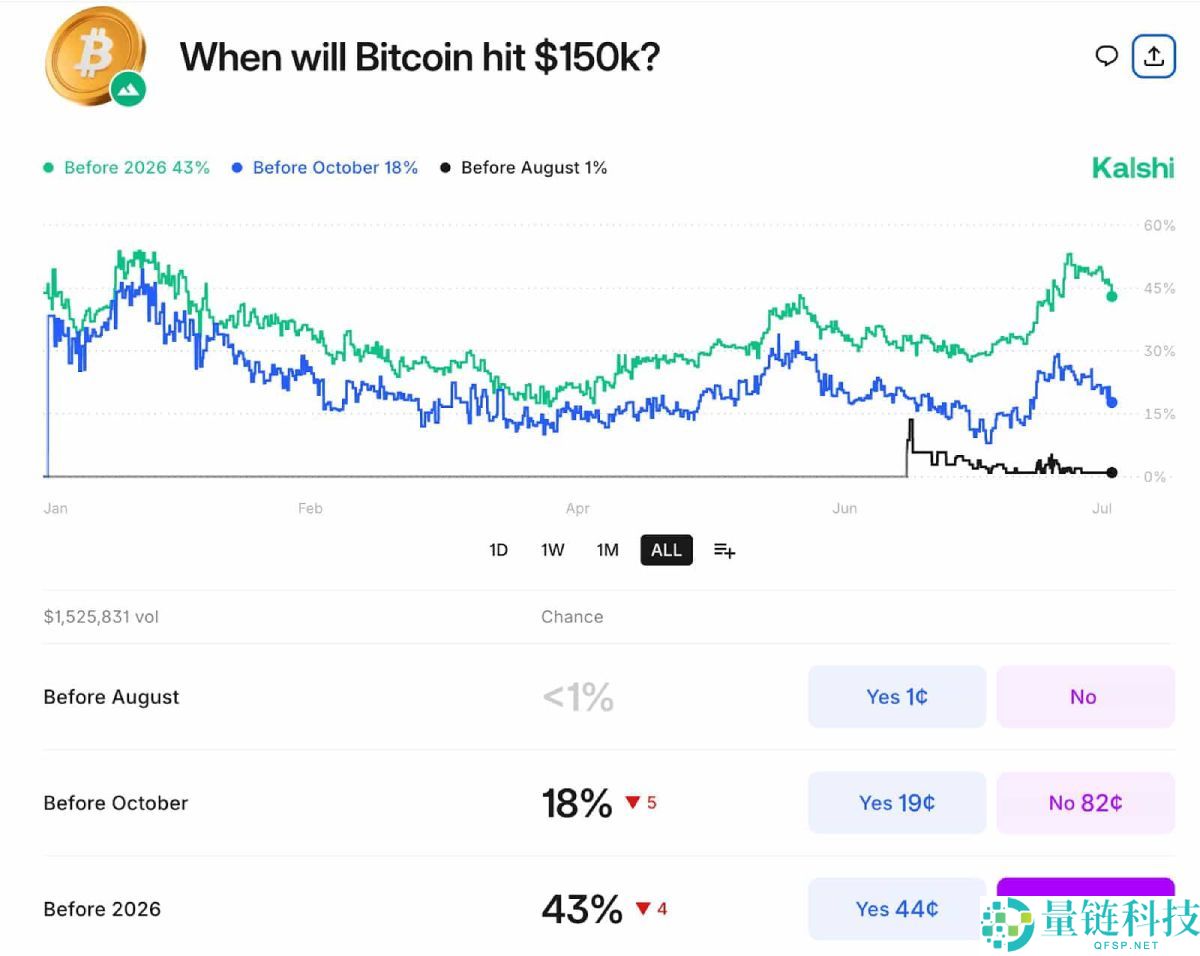
Task: Click the chart options add-list icon
Action: tap(725, 550)
